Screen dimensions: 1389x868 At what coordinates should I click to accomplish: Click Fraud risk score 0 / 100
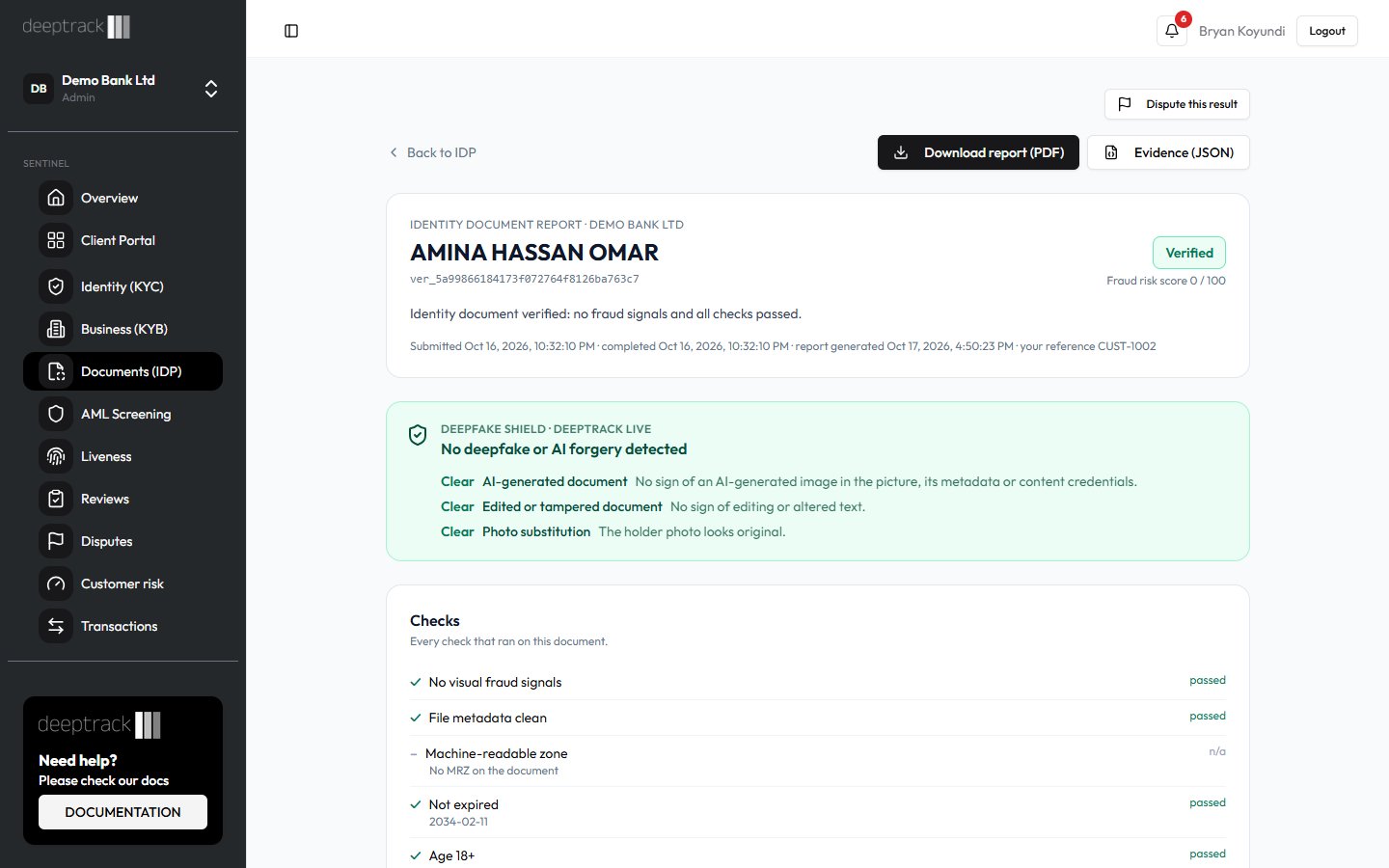1166,281
